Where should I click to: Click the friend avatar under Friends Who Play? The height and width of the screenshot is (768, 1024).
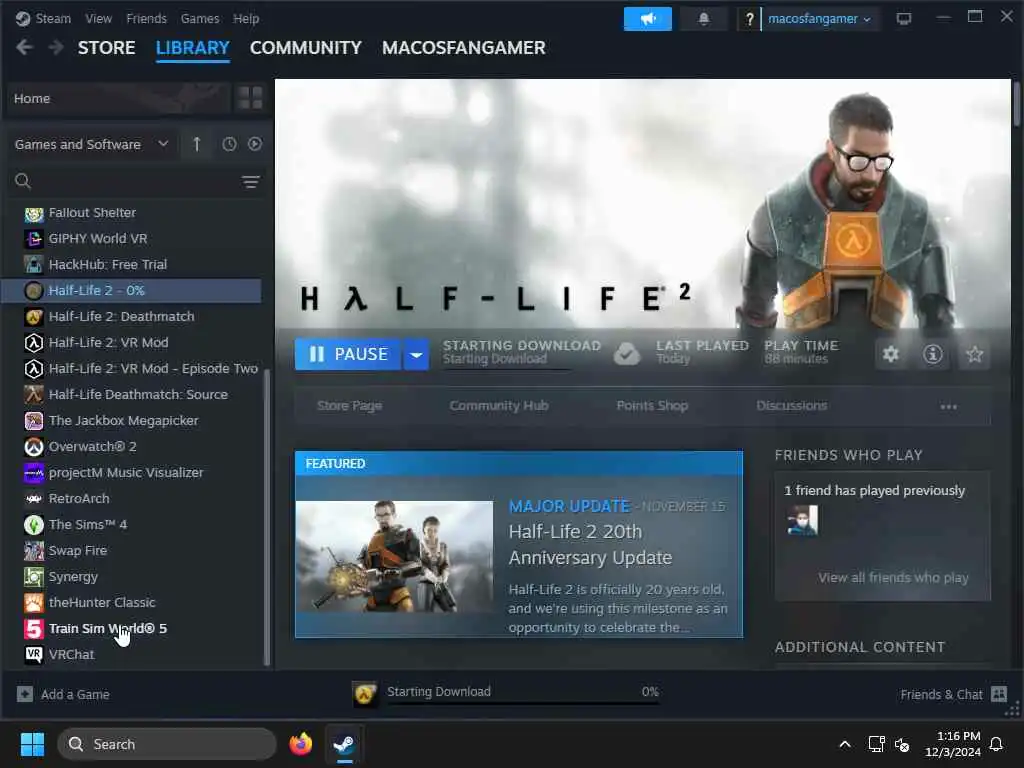click(x=802, y=520)
